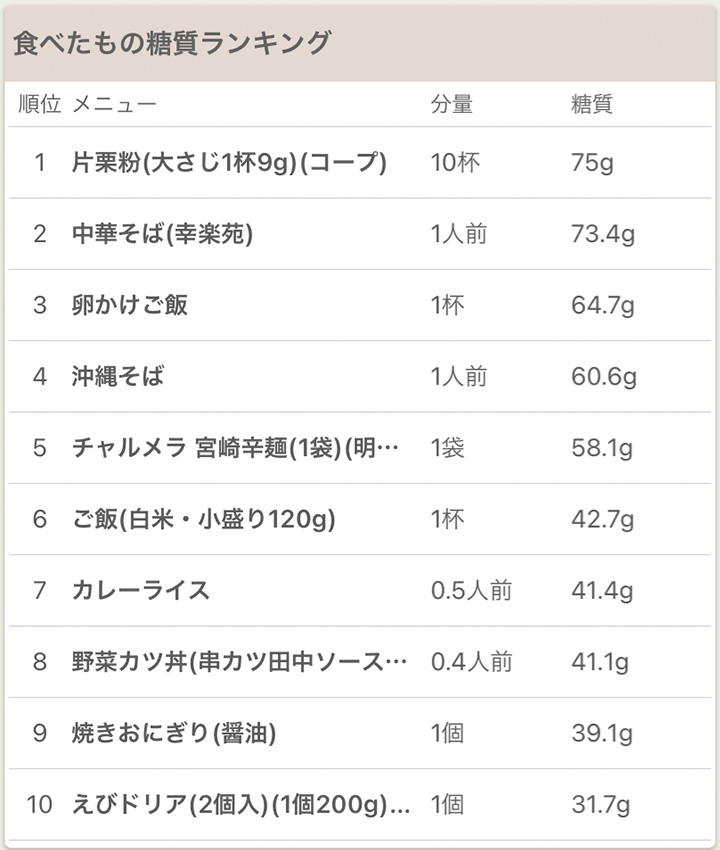Select the 野菜カツ丼 entry
The width and height of the screenshot is (720, 850).
(360, 662)
